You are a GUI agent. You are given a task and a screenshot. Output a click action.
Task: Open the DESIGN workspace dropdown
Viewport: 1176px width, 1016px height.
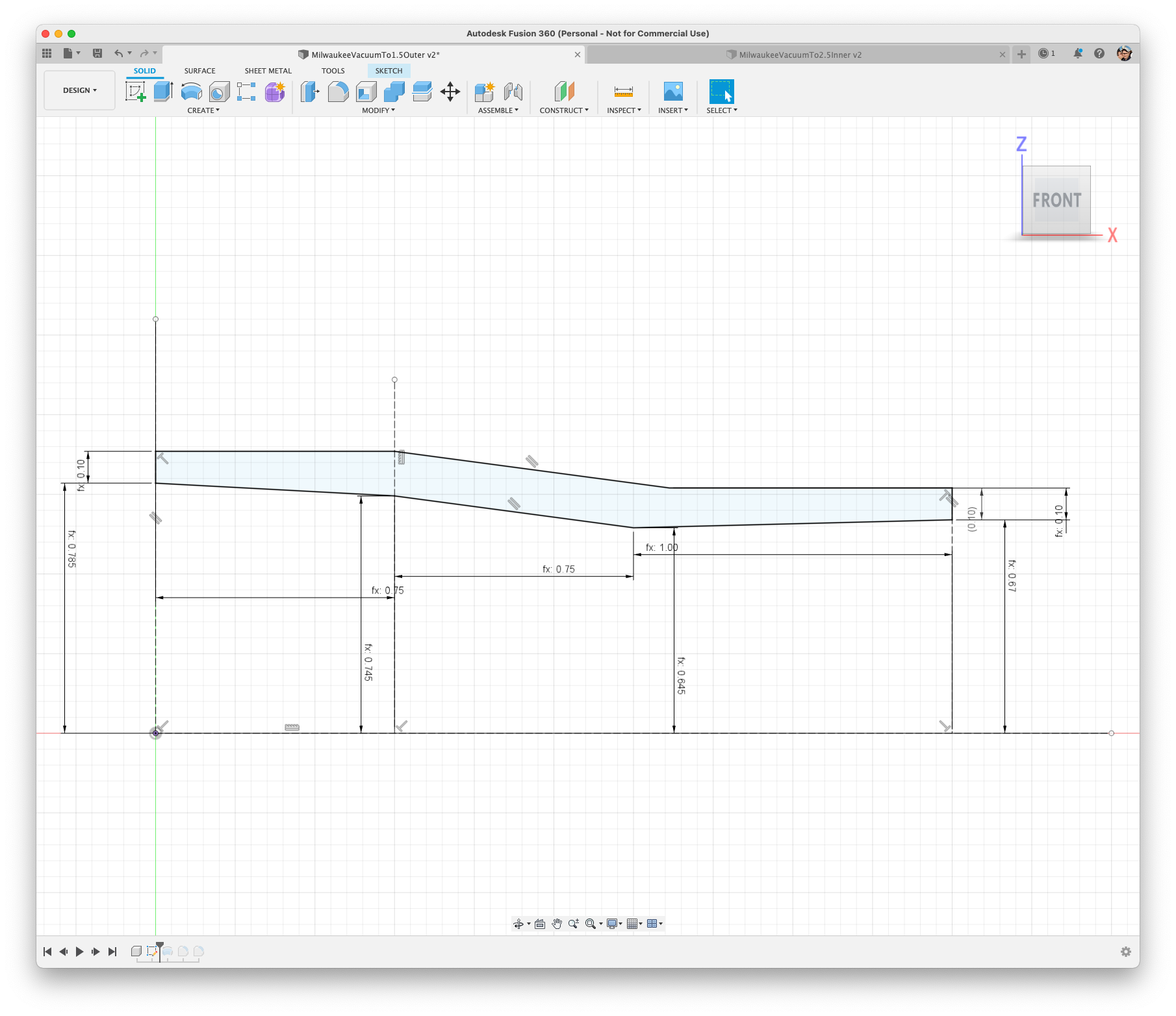click(80, 90)
